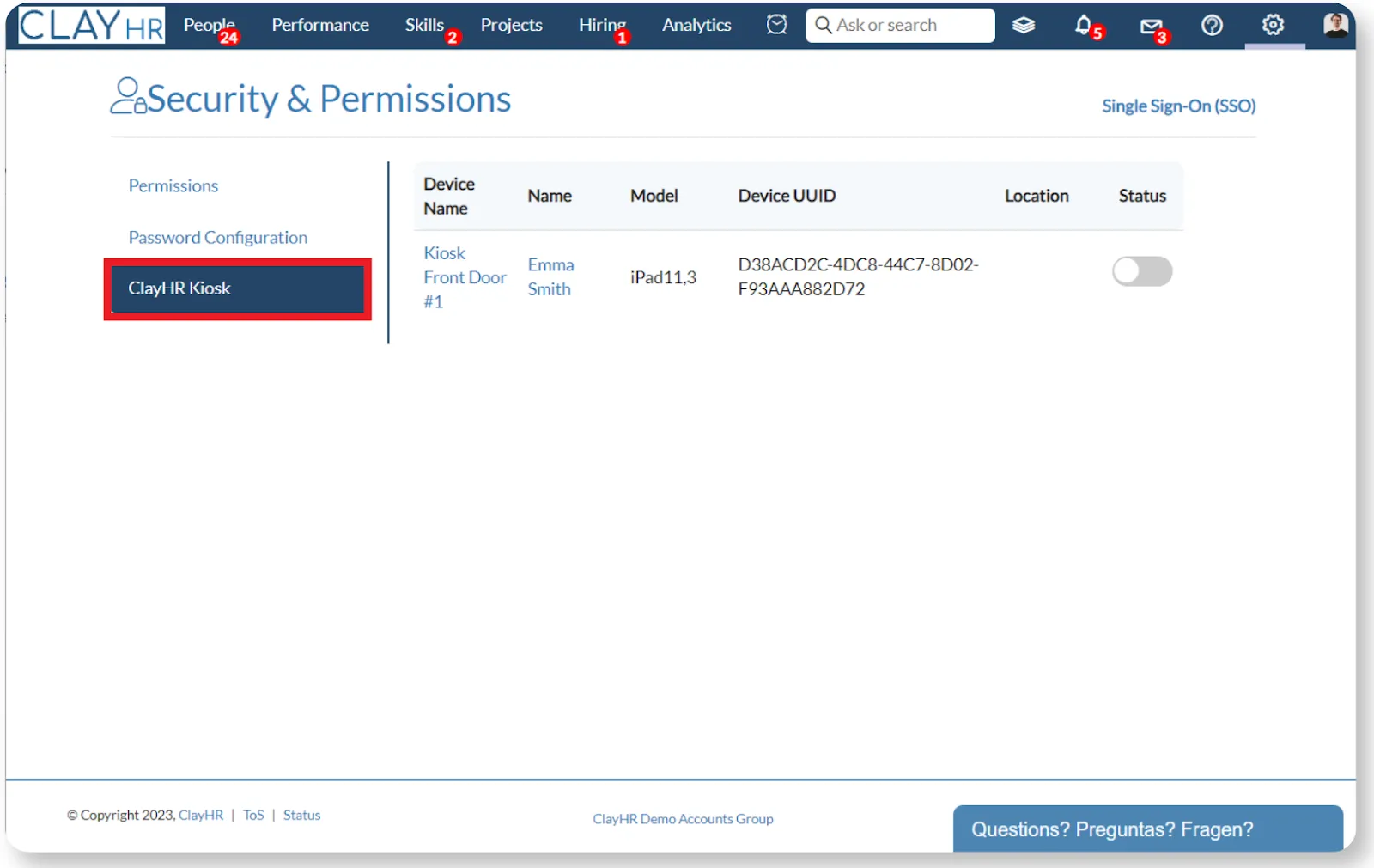Select the Permissions sidebar tab
The height and width of the screenshot is (868, 1374).
tap(173, 185)
